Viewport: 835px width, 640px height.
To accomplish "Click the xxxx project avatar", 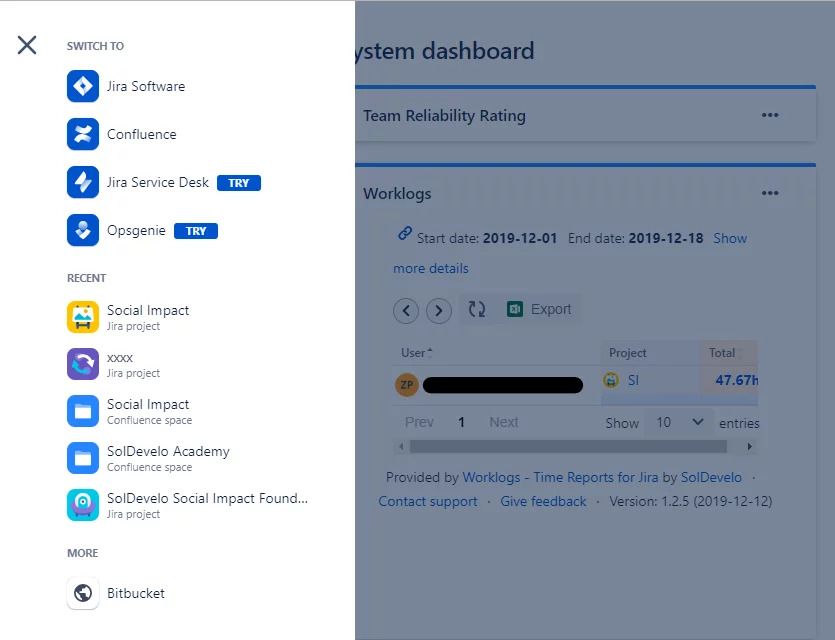I will [83, 364].
